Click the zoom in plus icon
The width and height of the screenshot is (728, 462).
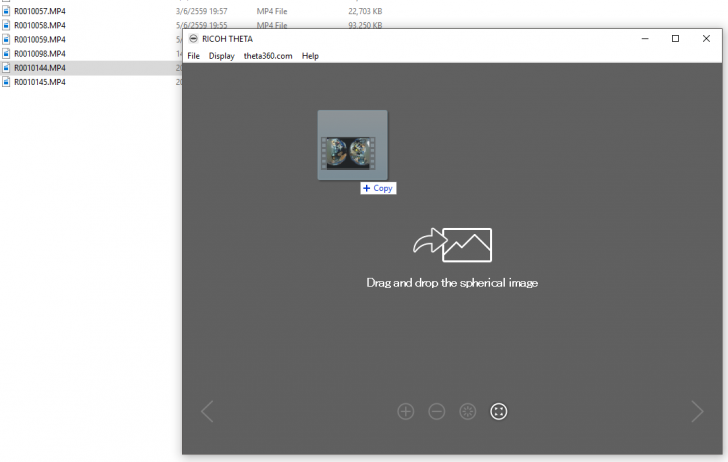coord(406,411)
